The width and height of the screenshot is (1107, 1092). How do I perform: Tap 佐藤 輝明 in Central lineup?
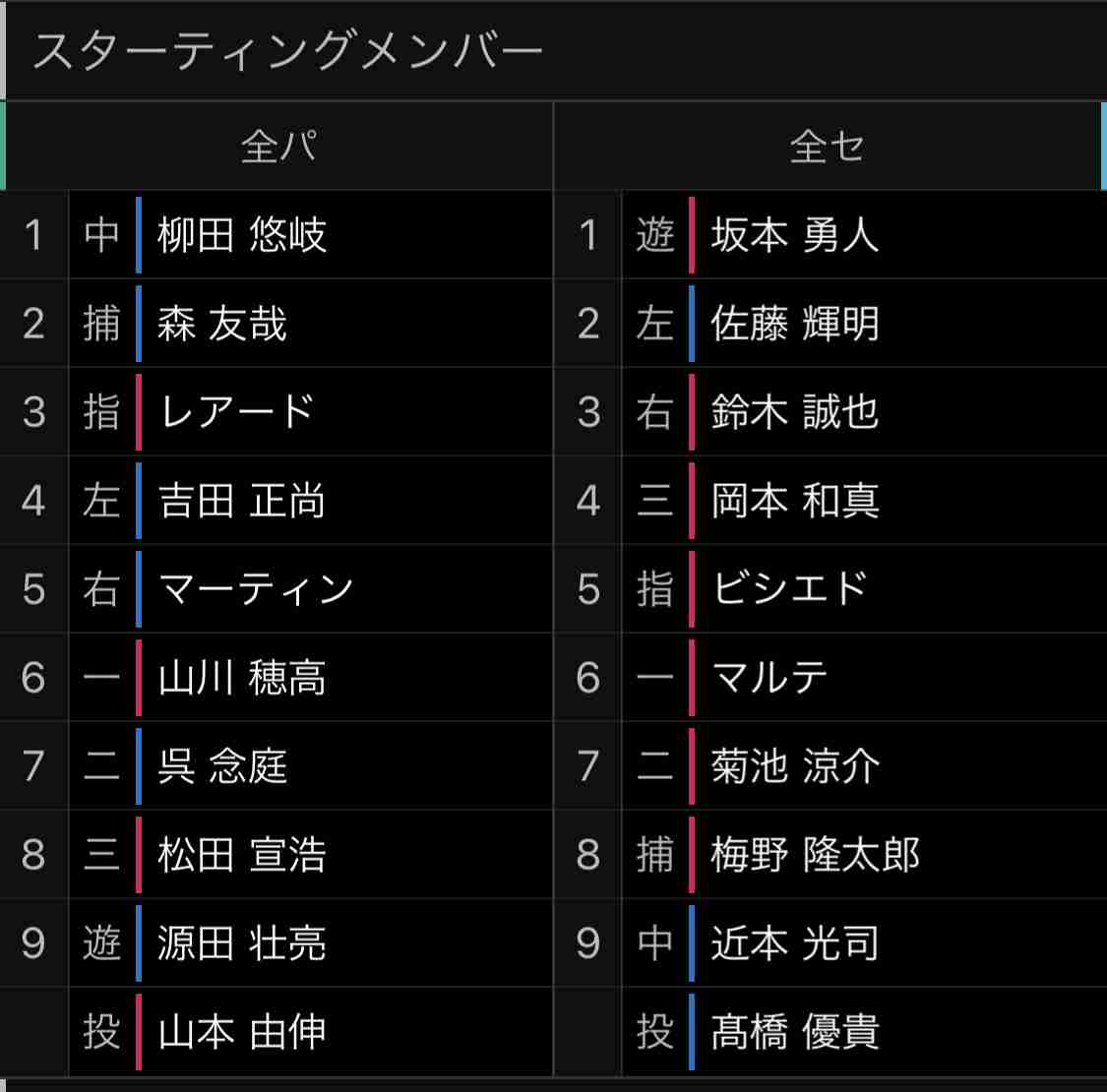click(795, 324)
